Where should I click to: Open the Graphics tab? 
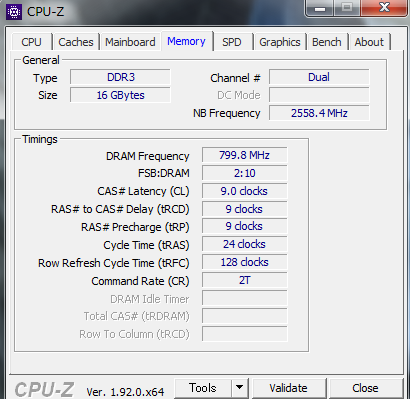coord(280,42)
